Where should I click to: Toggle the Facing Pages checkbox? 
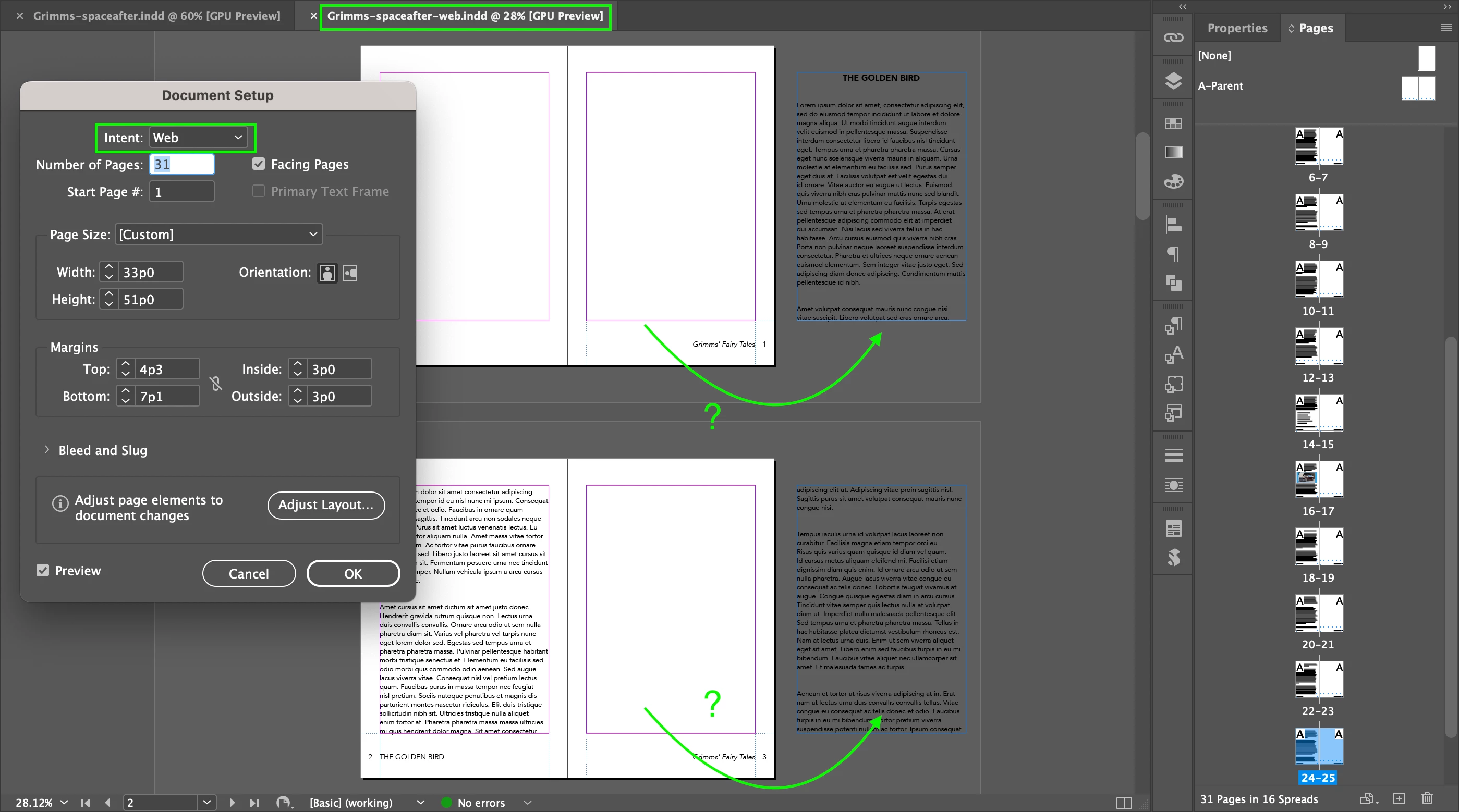point(259,164)
